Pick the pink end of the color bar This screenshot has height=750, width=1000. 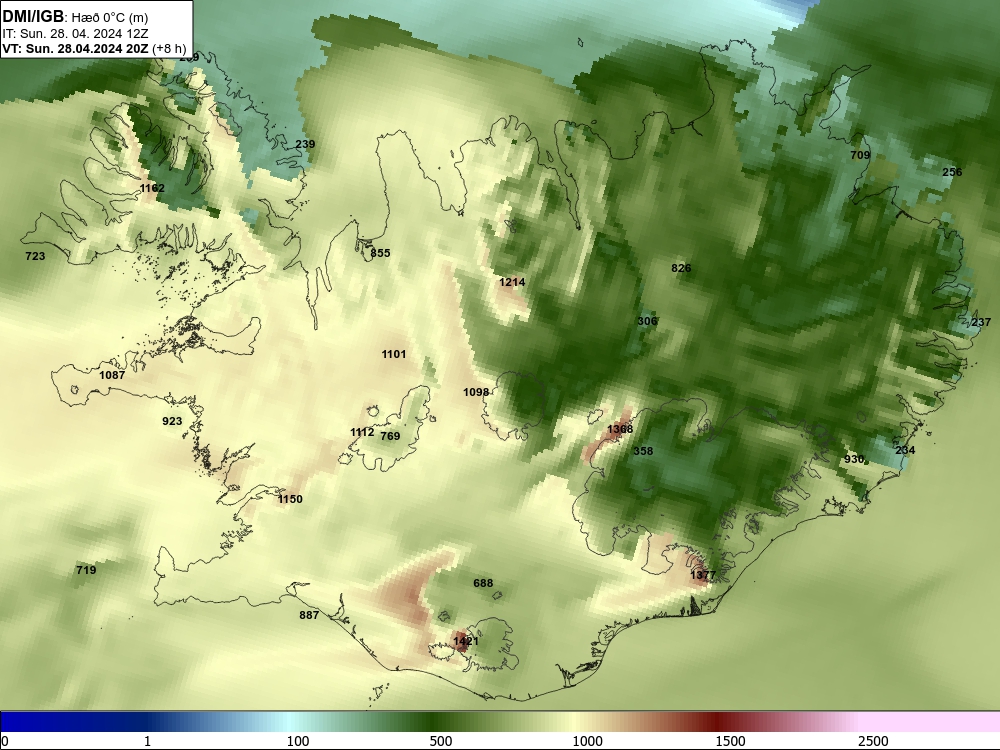(931, 722)
